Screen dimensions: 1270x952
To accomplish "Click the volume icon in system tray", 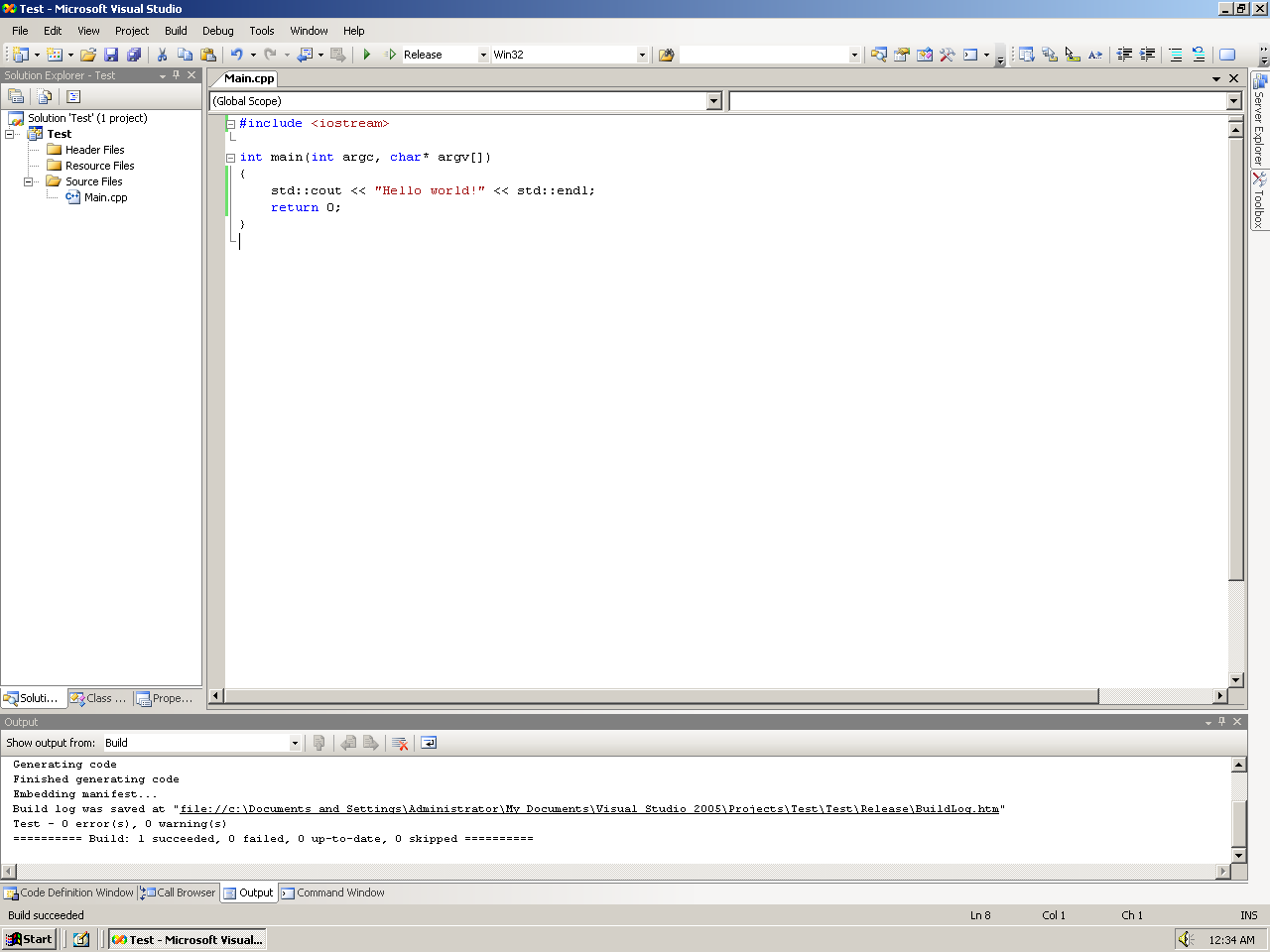I will 1187,939.
